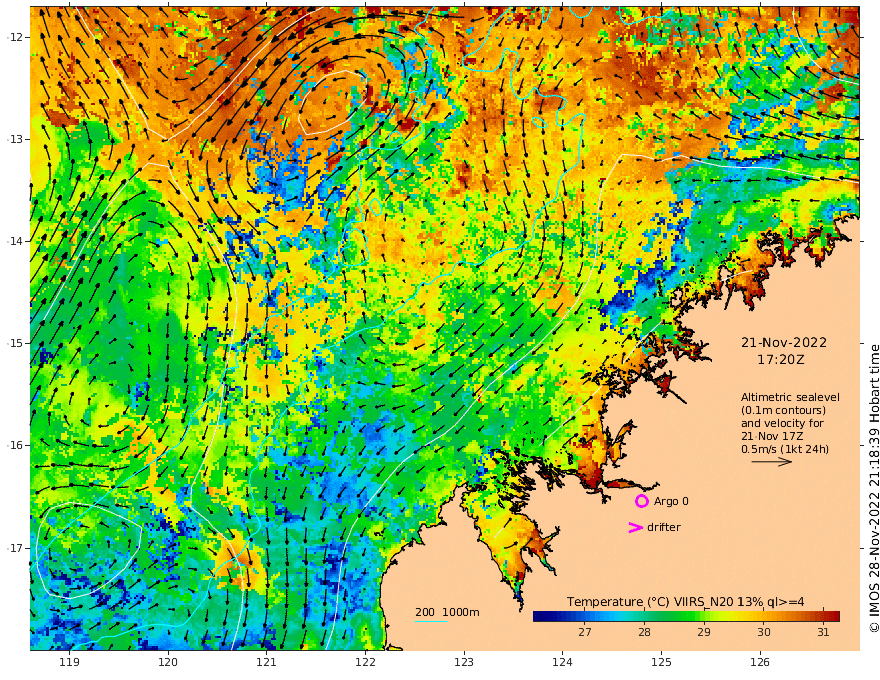Click the '(0.1m contours)' caption line
This screenshot has width=880, height=680.
(783, 410)
